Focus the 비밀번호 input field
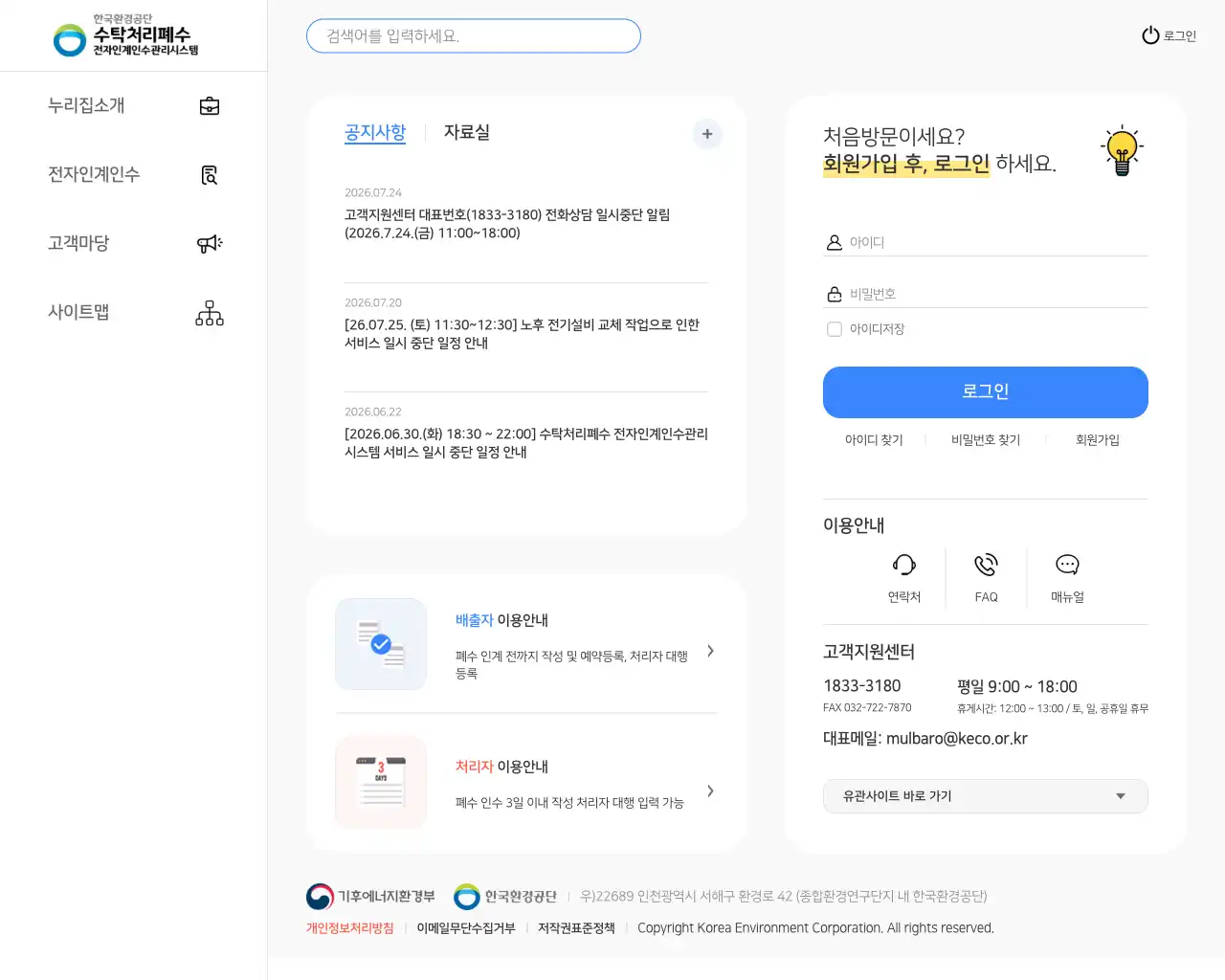Screen dimensions: 1225x980 point(986,294)
